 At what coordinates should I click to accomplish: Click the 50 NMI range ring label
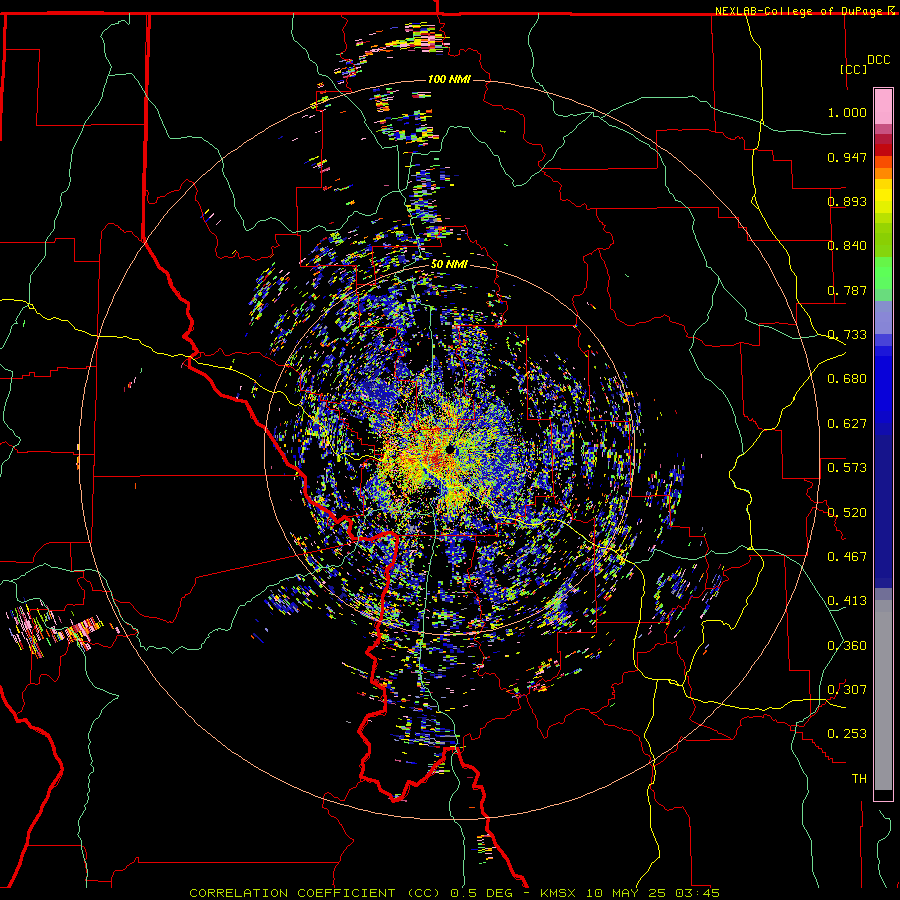449,264
